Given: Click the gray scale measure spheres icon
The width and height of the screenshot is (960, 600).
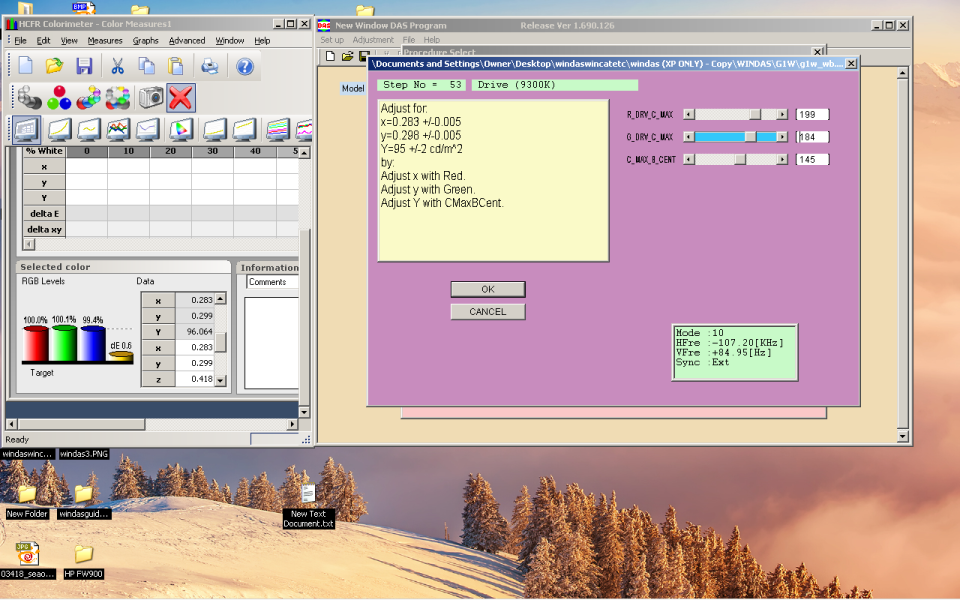Looking at the screenshot, I should (x=29, y=98).
